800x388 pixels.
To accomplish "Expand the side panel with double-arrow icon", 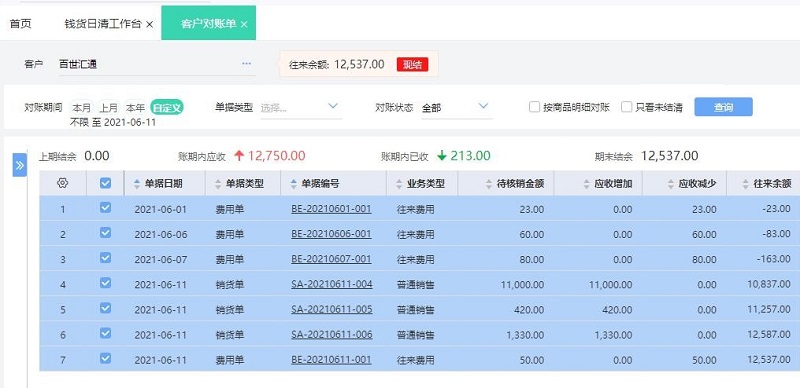I will [19, 165].
